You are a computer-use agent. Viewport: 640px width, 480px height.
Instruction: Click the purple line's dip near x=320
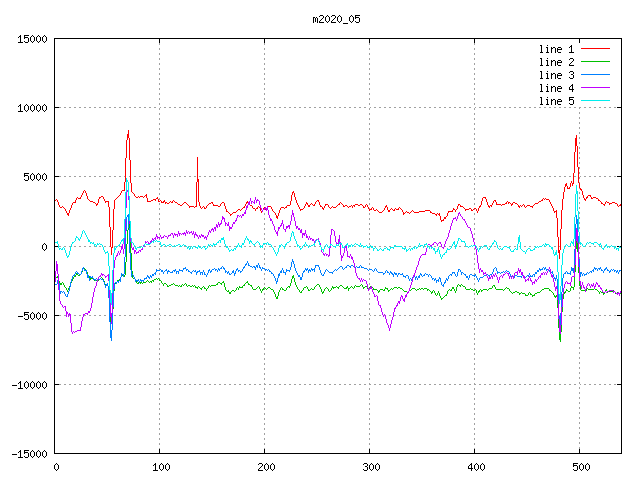[389, 327]
